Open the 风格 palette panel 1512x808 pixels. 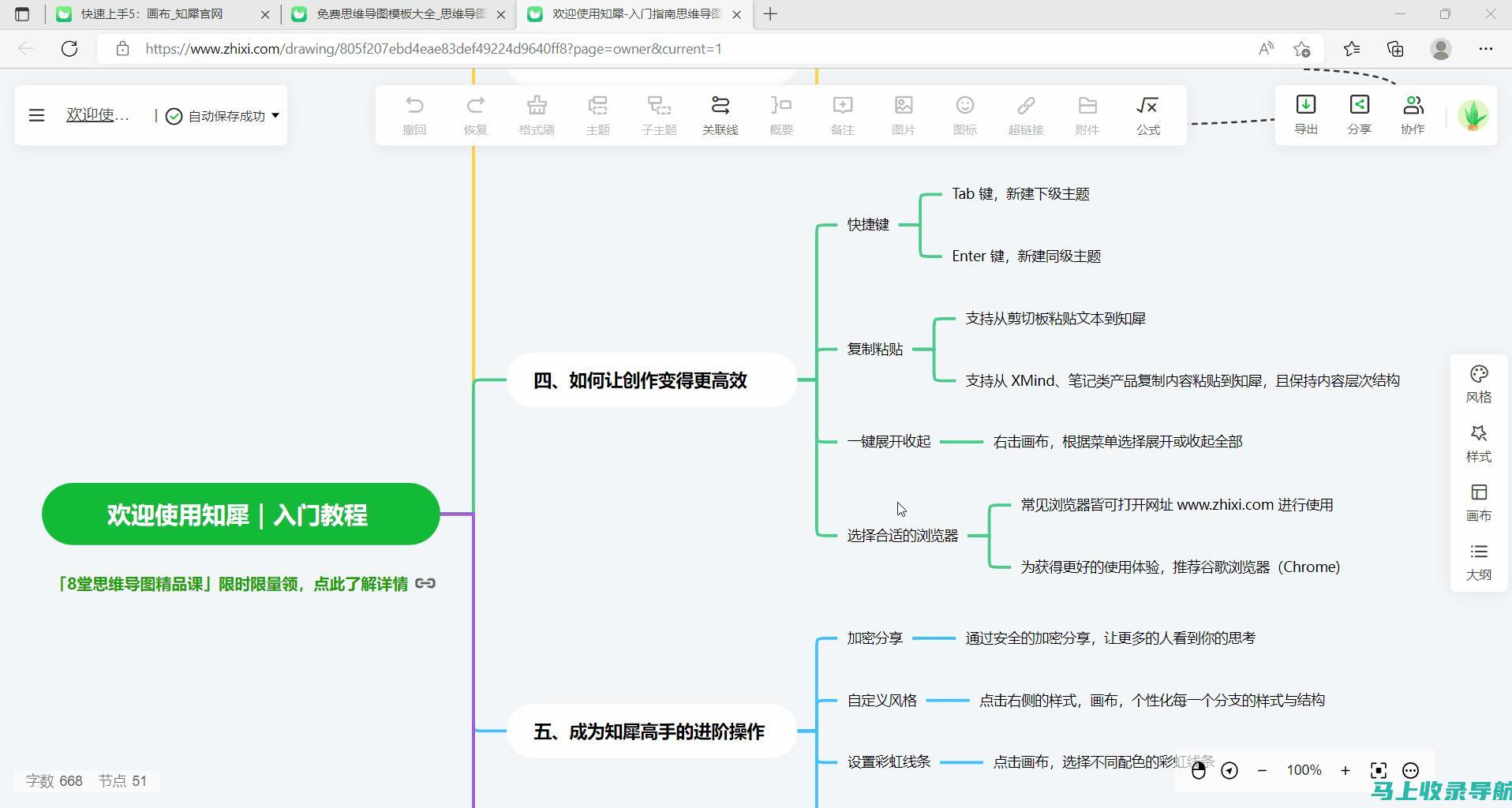[x=1479, y=384]
